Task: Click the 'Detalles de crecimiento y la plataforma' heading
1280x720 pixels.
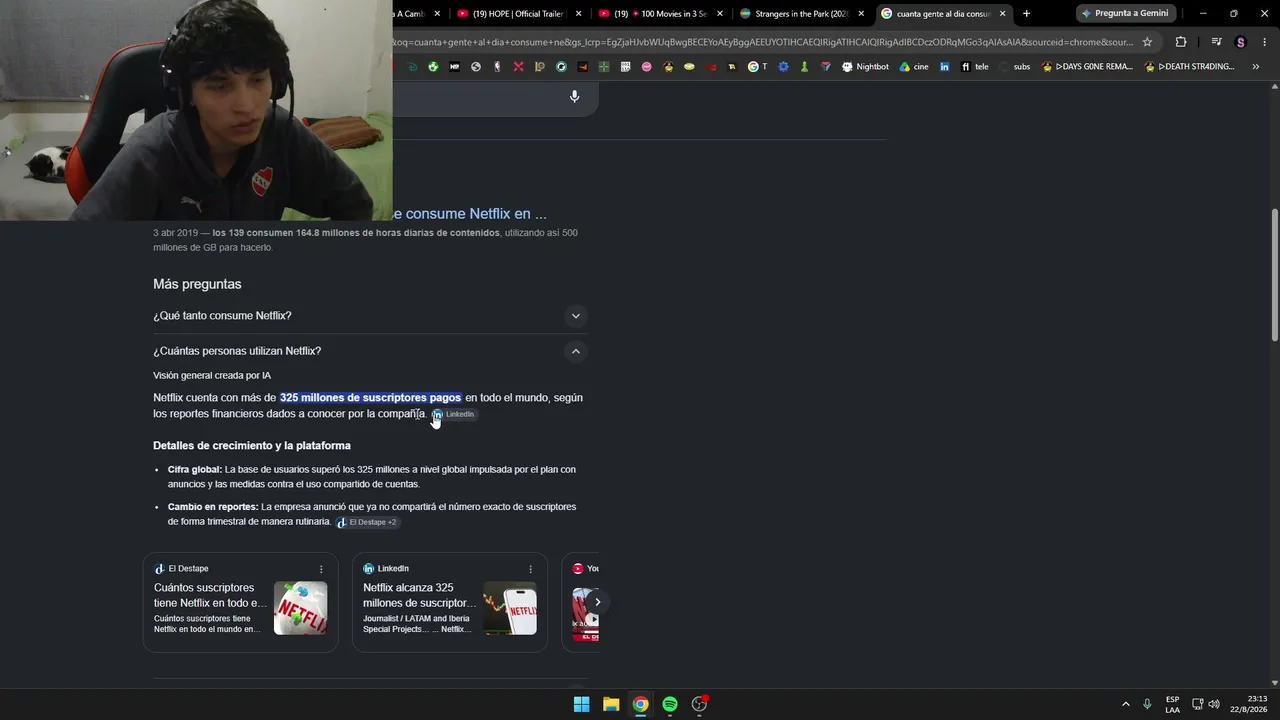Action: coord(252,446)
